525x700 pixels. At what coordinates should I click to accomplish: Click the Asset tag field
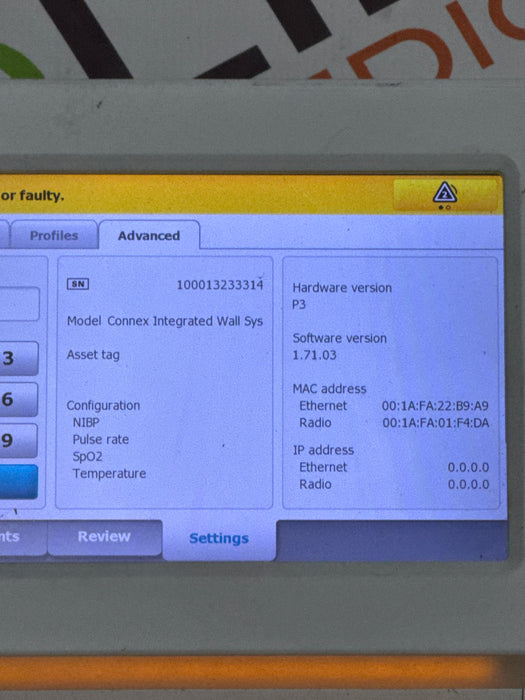coord(93,355)
